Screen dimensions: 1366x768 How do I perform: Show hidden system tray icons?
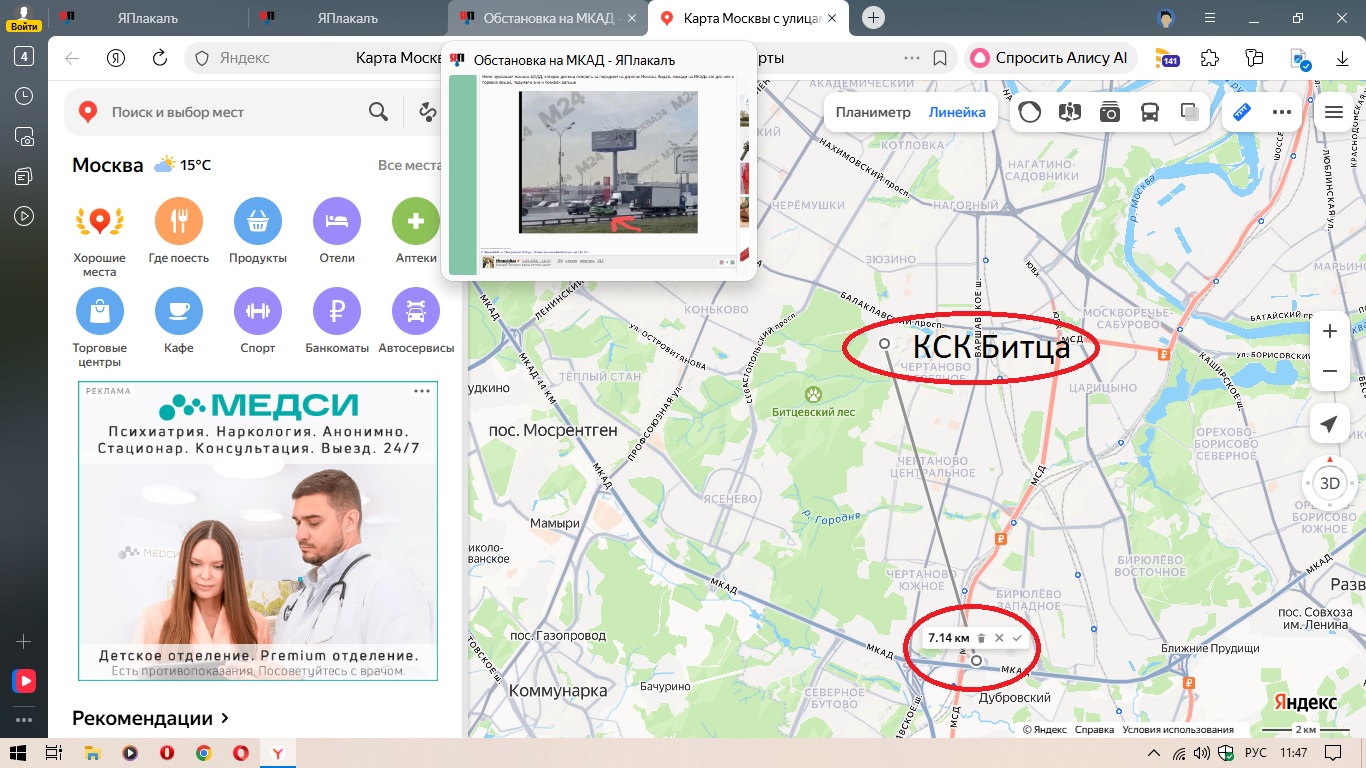(1153, 752)
